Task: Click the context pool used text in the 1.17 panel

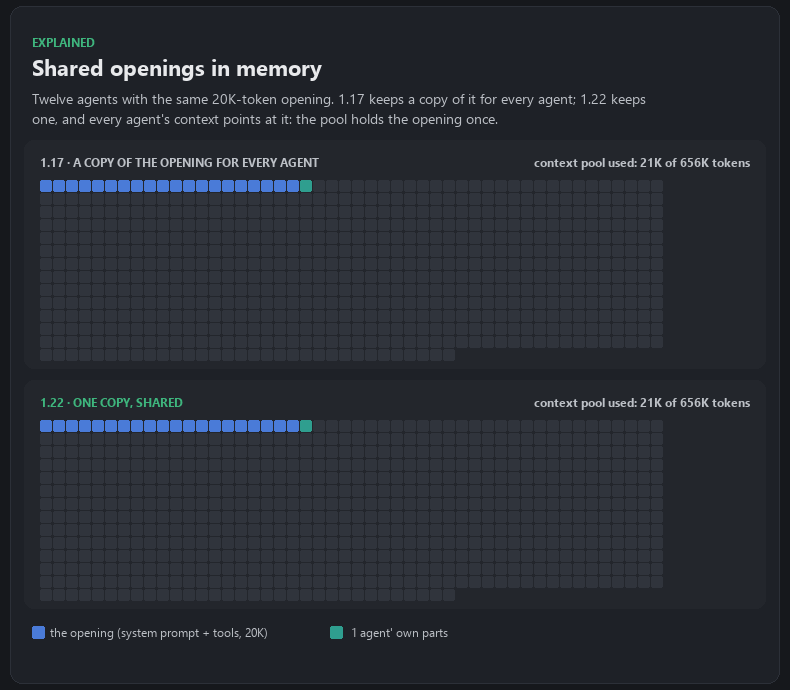Action: tap(642, 163)
